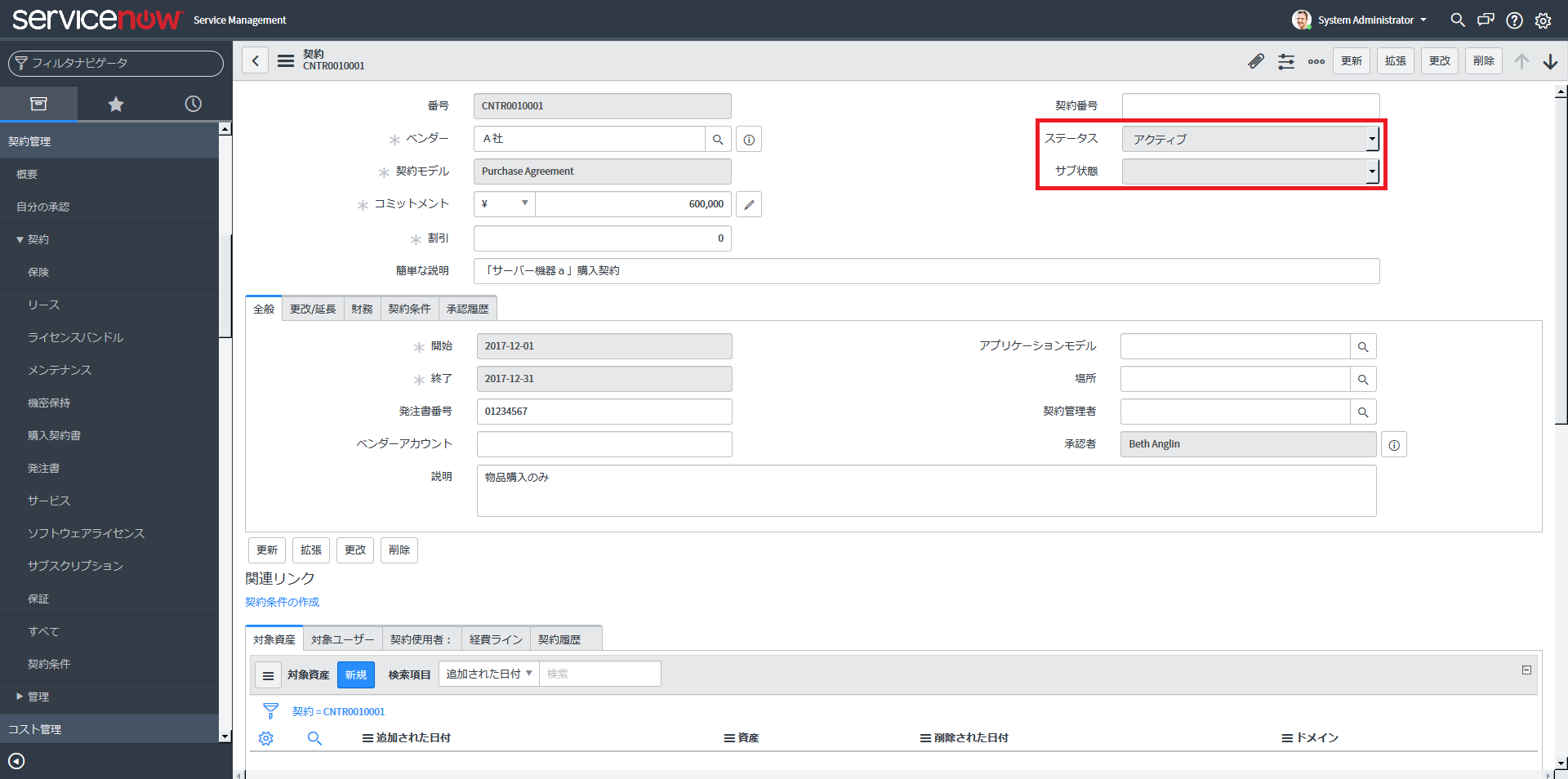The width and height of the screenshot is (1568, 779).
Task: Click header 拡張 button
Action: pos(1396,61)
